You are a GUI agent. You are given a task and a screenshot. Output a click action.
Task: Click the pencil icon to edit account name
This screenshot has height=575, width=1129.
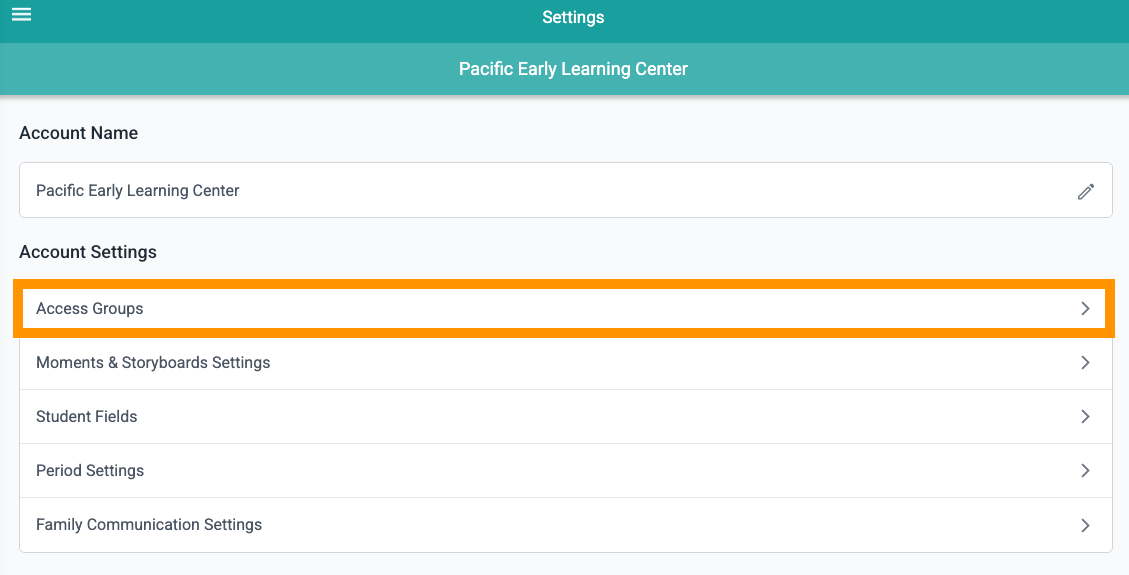pyautogui.click(x=1086, y=191)
